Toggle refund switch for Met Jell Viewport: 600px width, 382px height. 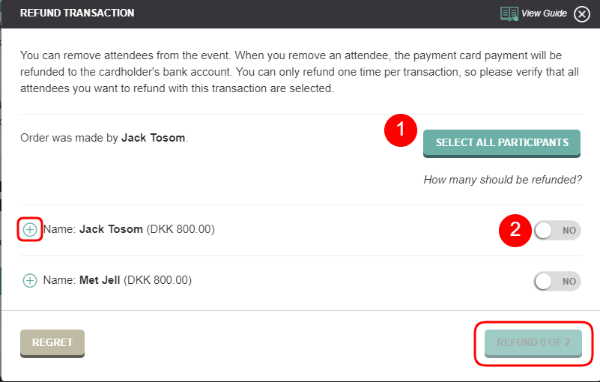(x=557, y=281)
